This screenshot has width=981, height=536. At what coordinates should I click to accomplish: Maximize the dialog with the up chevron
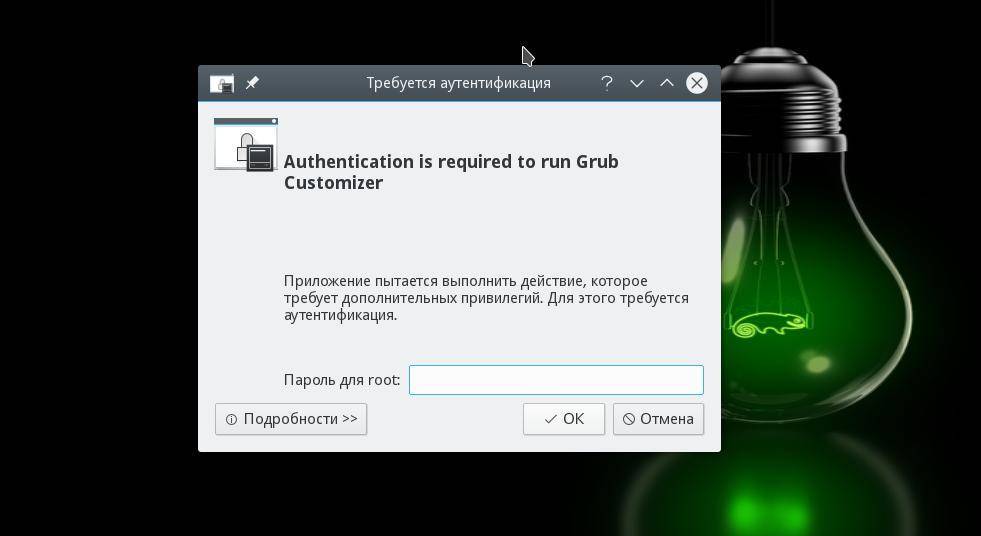(x=666, y=83)
